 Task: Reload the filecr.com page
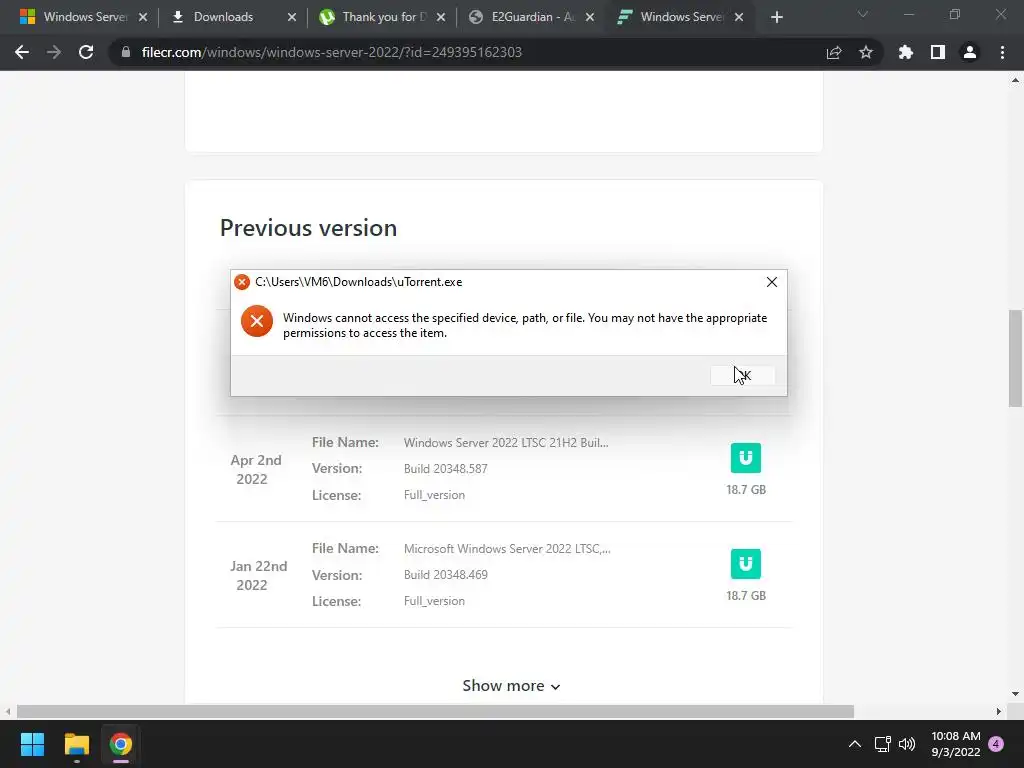point(86,52)
